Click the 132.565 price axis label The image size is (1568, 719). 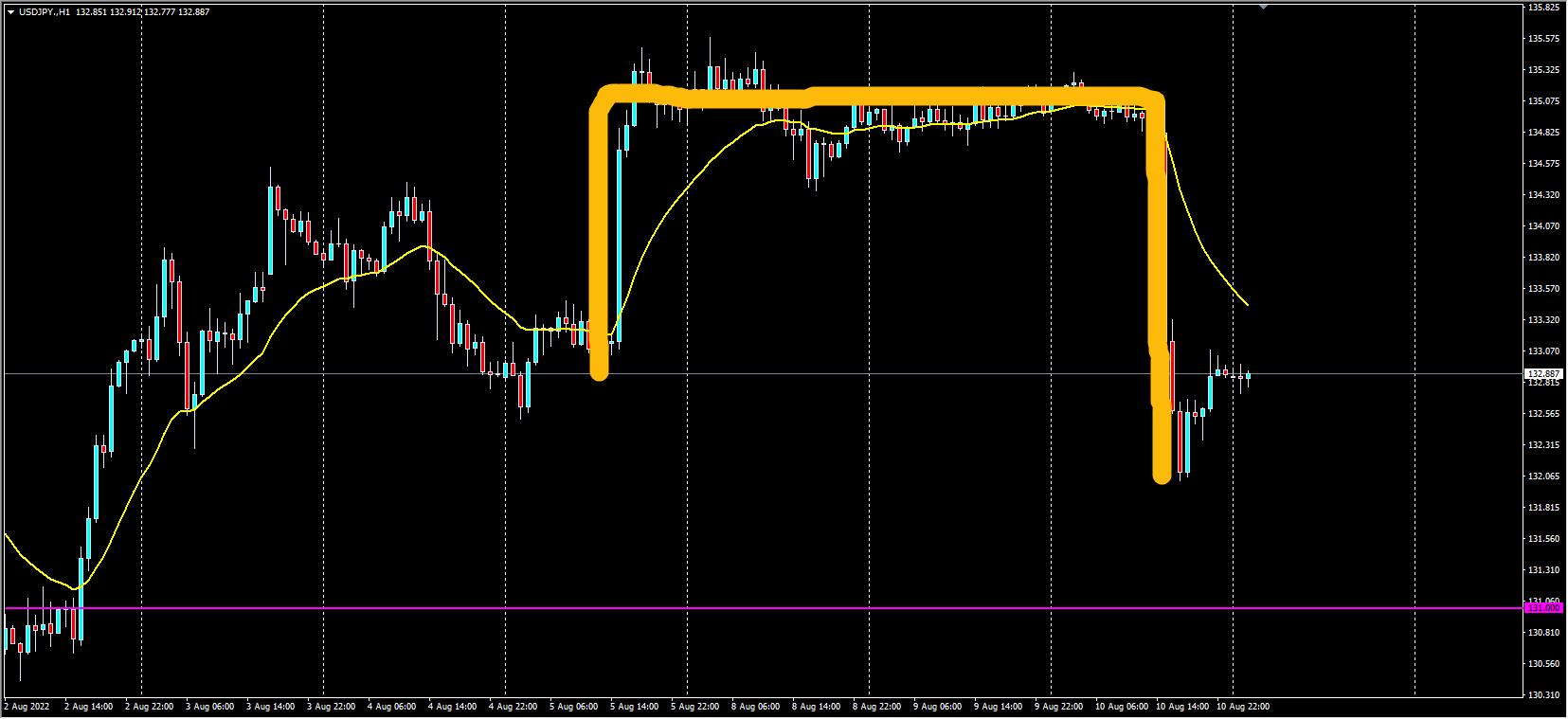pos(1544,414)
